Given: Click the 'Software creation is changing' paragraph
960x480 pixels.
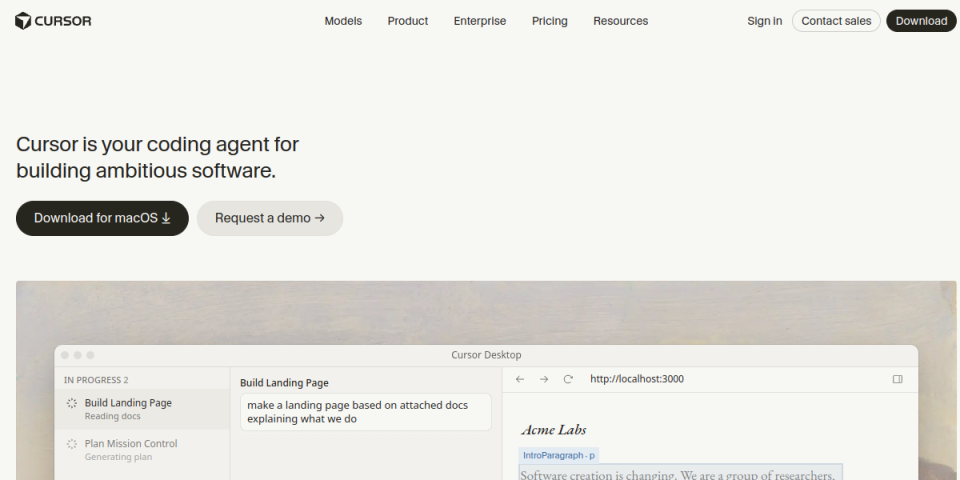Looking at the screenshot, I should pos(680,473).
